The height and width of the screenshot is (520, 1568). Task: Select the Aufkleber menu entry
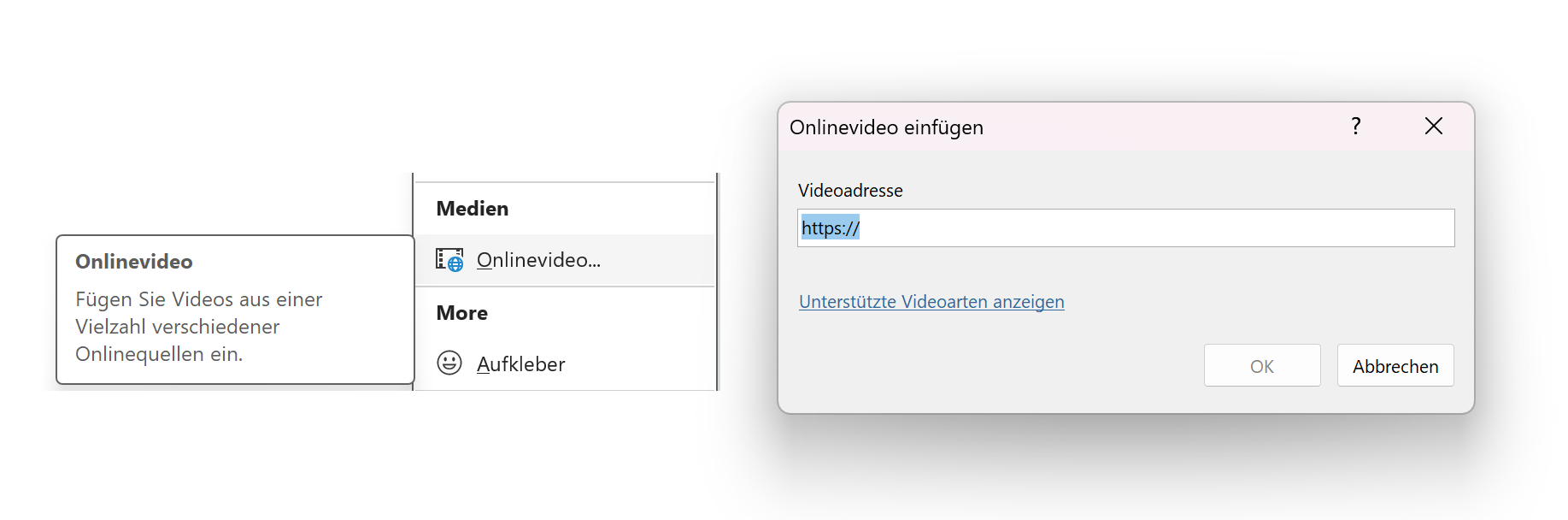coord(565,363)
